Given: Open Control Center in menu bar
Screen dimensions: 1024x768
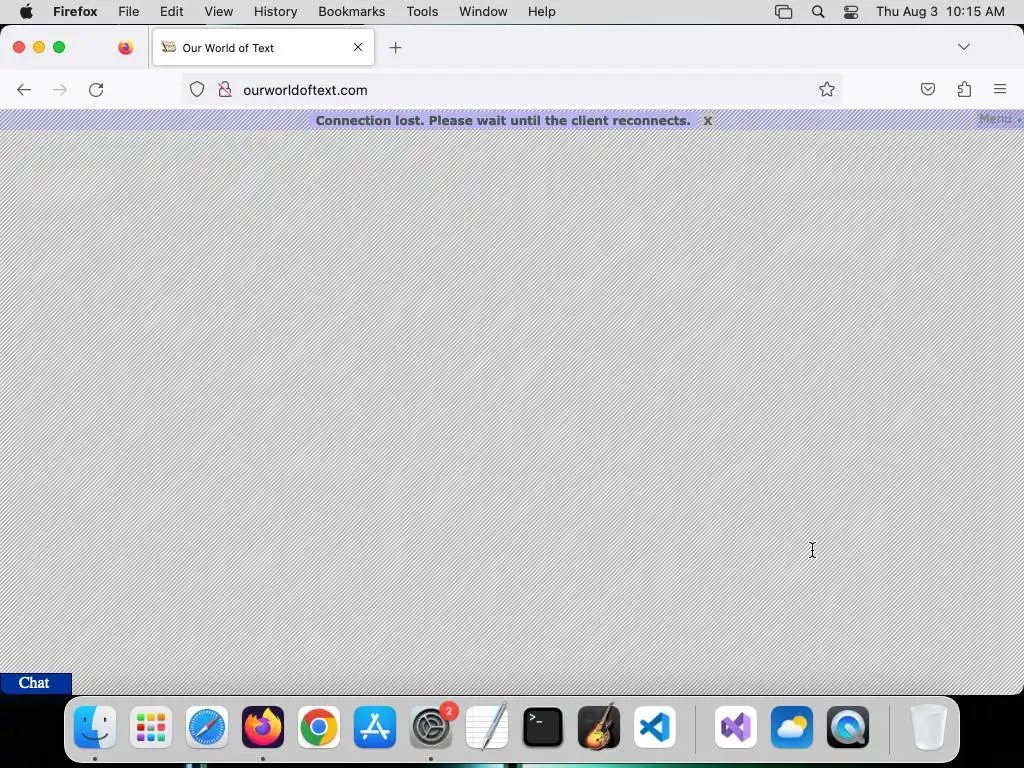Looking at the screenshot, I should pyautogui.click(x=850, y=12).
